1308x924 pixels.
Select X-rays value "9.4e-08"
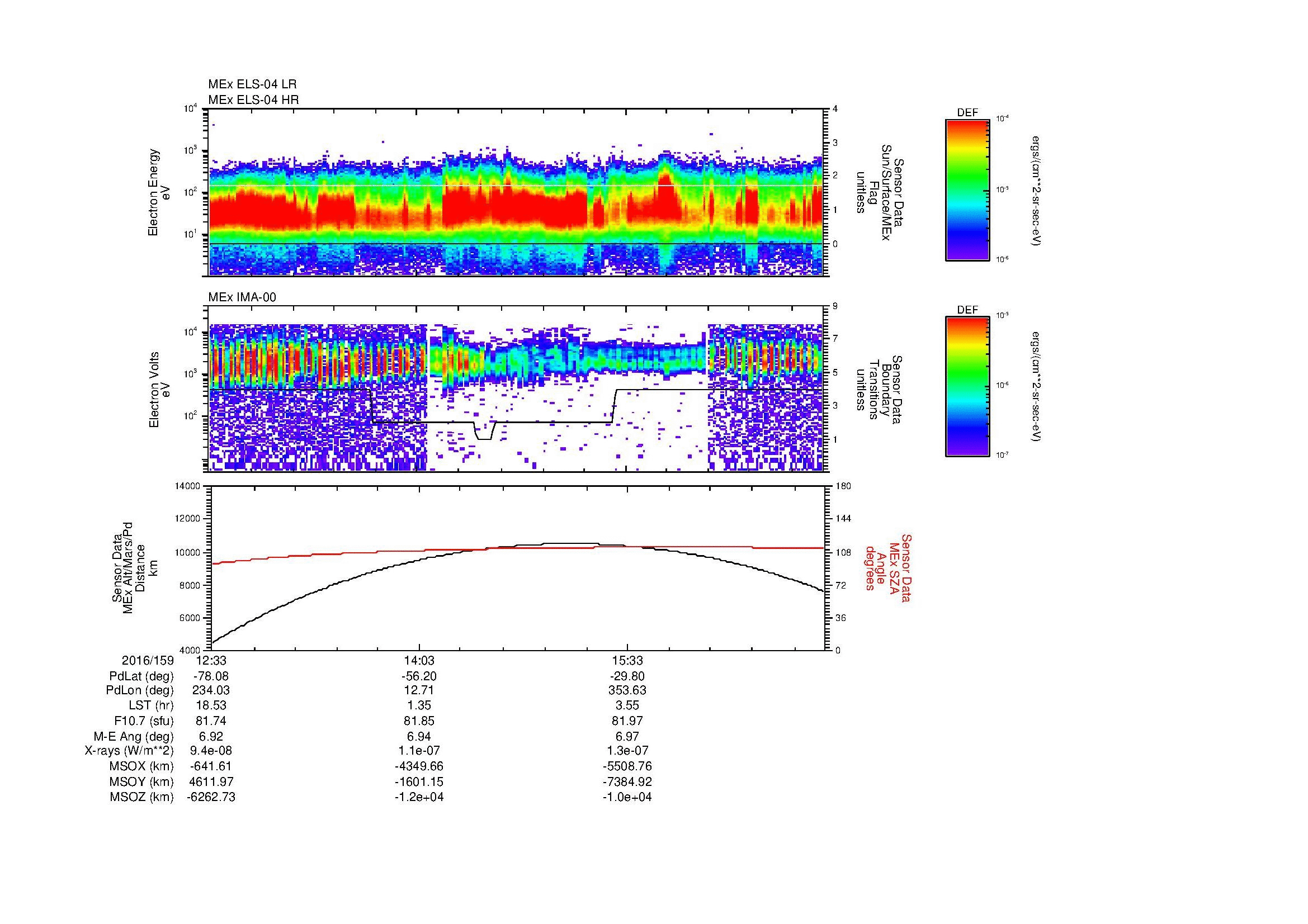click(x=211, y=751)
